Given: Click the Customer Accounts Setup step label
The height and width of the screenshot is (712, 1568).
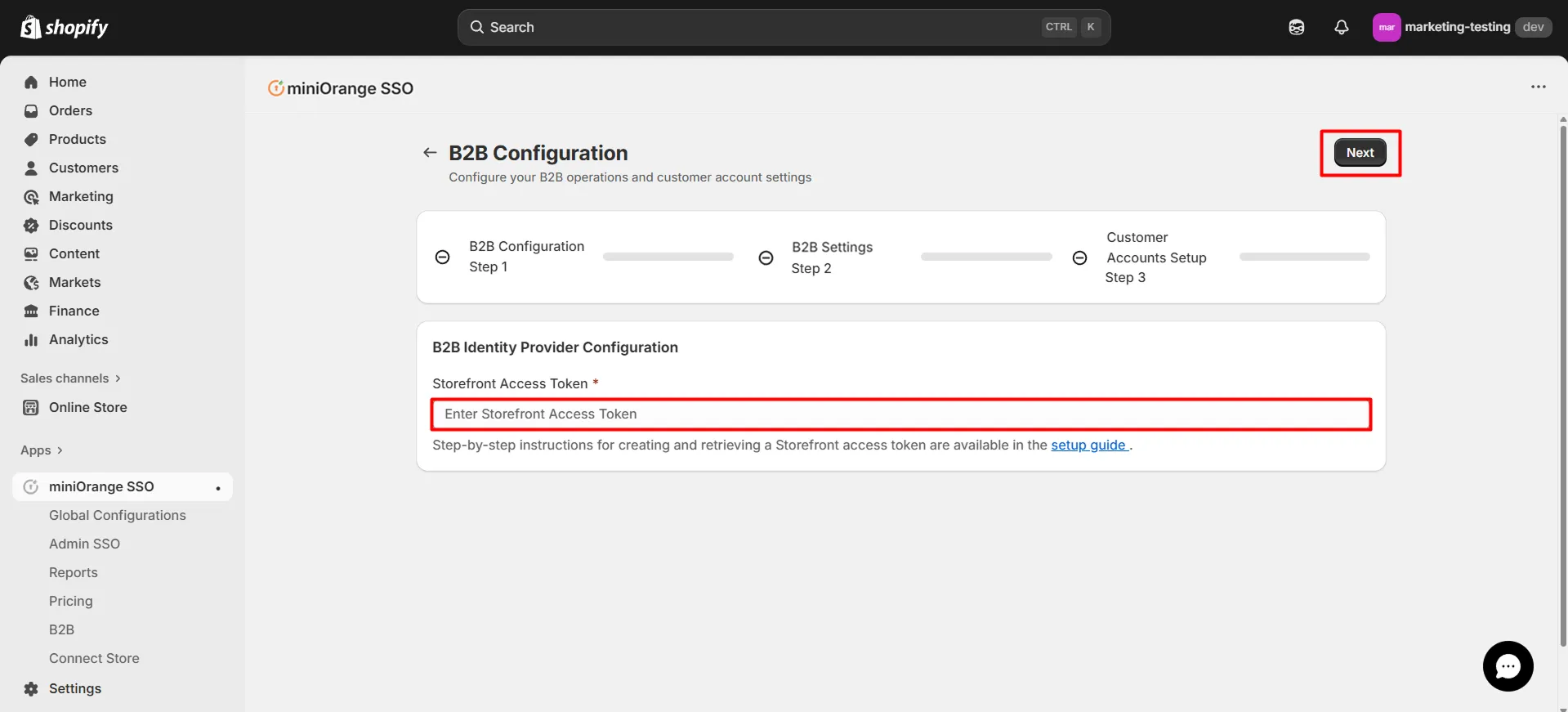Looking at the screenshot, I should (x=1156, y=247).
